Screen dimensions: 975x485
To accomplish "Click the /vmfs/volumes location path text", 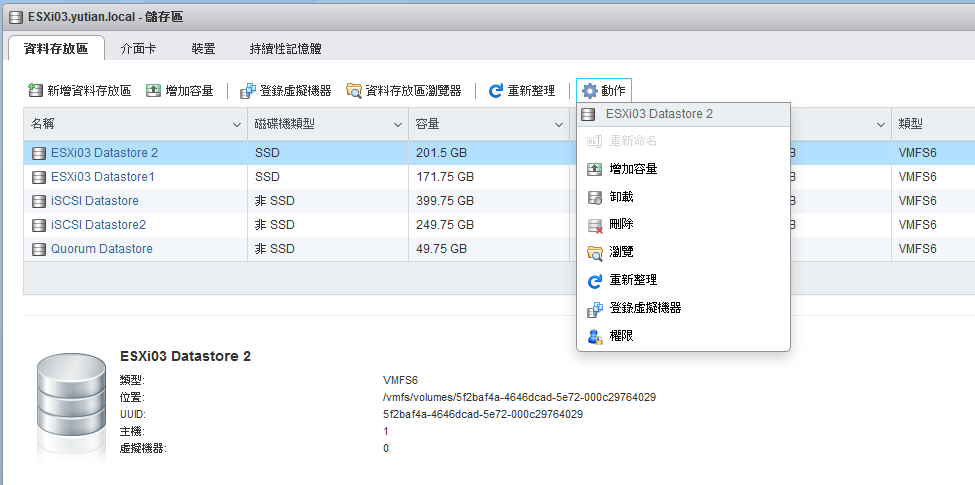I will tap(520, 397).
